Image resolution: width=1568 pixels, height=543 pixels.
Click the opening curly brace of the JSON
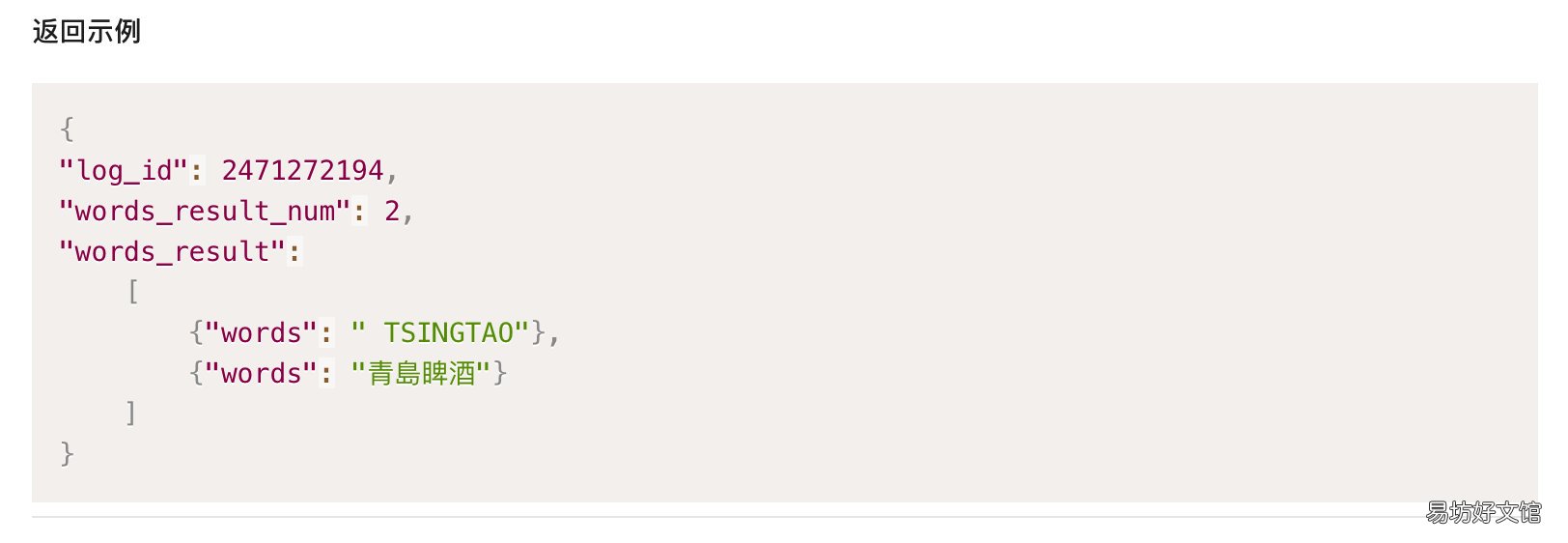67,129
